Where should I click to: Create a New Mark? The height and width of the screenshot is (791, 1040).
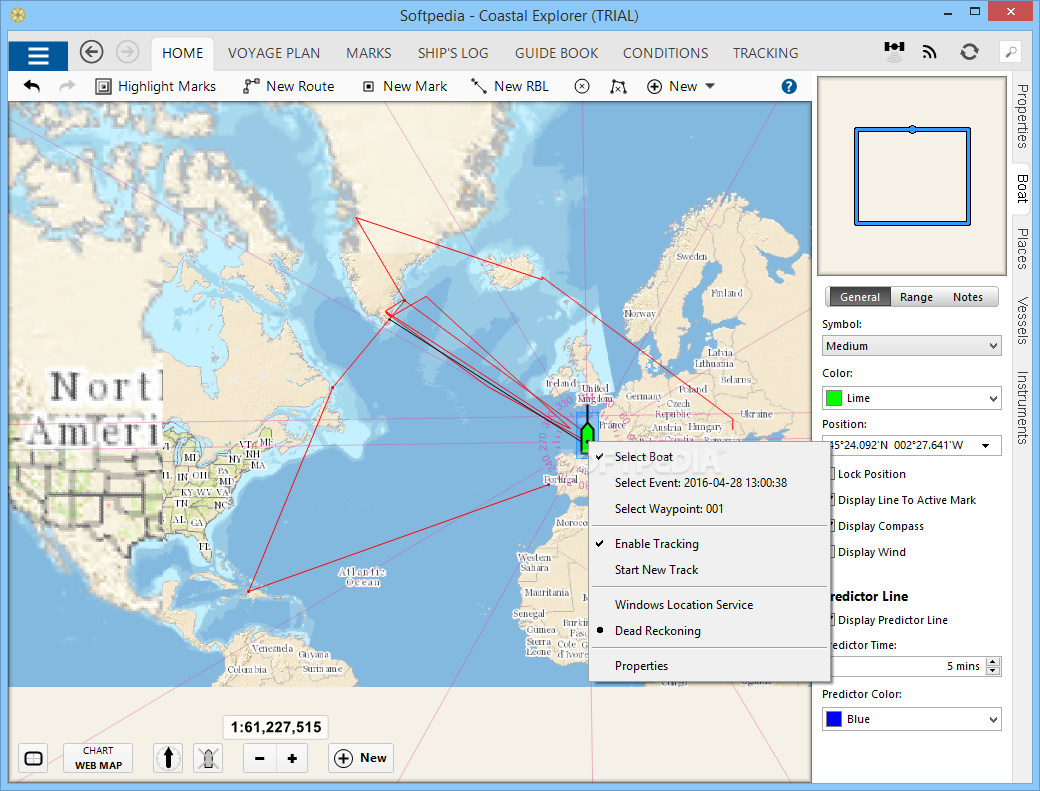(x=405, y=86)
